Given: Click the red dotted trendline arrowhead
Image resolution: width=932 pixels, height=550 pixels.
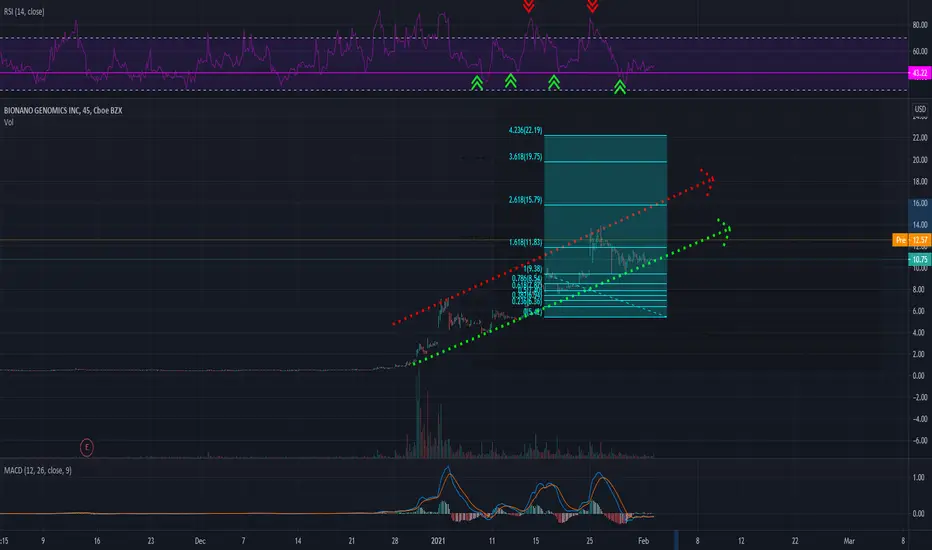Looking at the screenshot, I should click(x=708, y=181).
